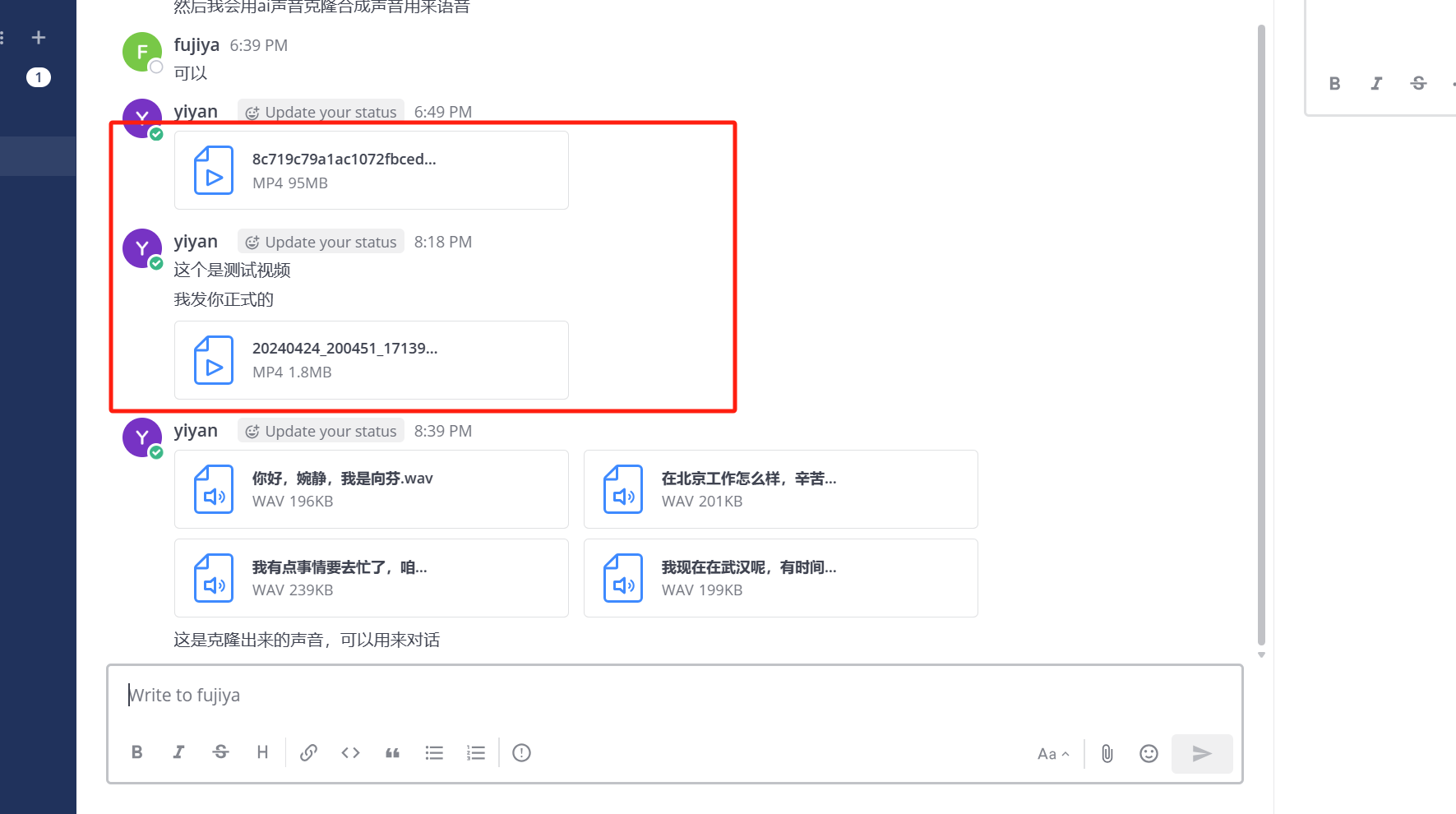
Task: Create a bulleted list
Action: point(434,752)
